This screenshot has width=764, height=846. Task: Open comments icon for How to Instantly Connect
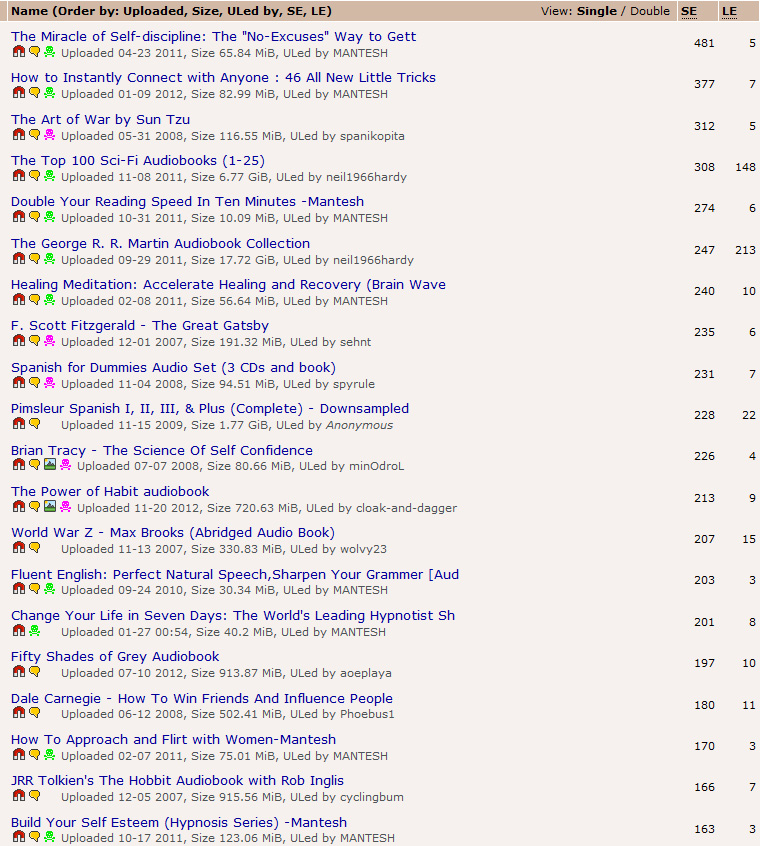point(35,92)
